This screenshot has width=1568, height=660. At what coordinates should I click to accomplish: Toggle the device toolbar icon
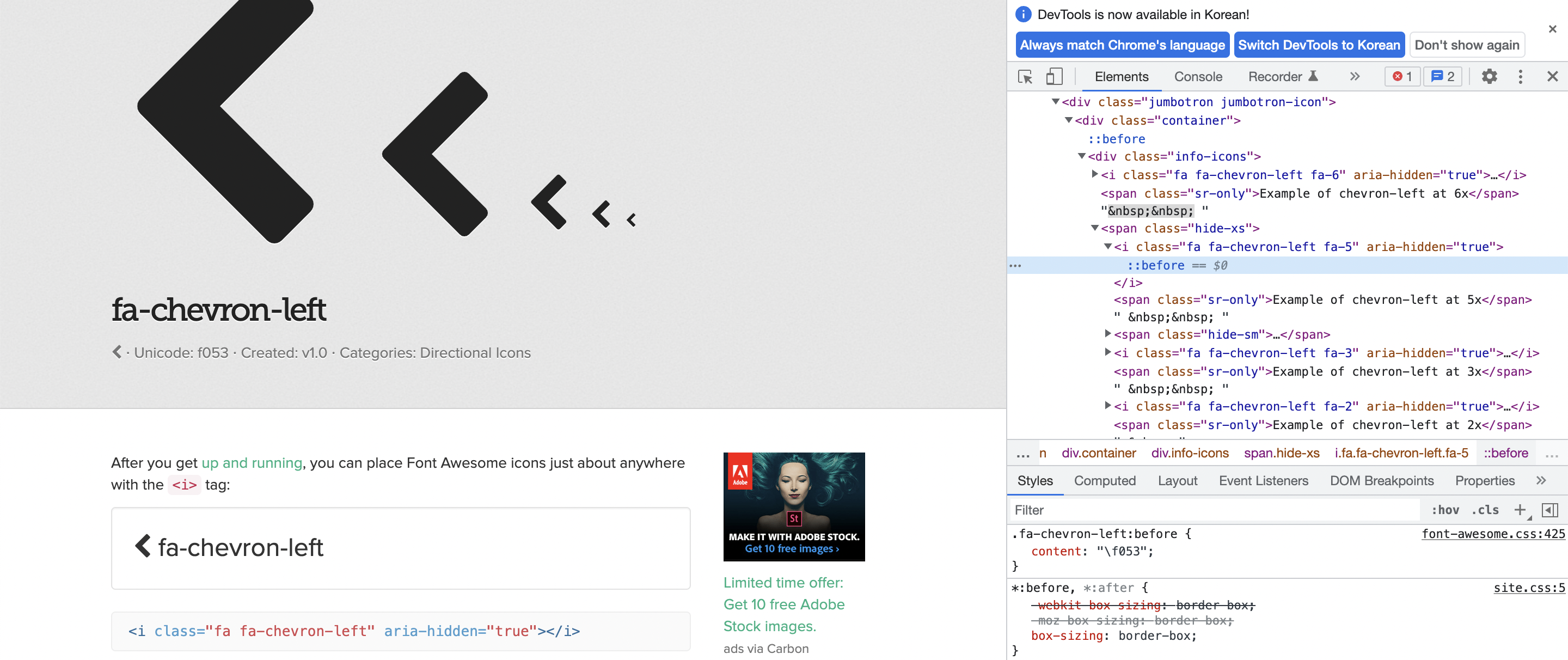[x=1054, y=77]
